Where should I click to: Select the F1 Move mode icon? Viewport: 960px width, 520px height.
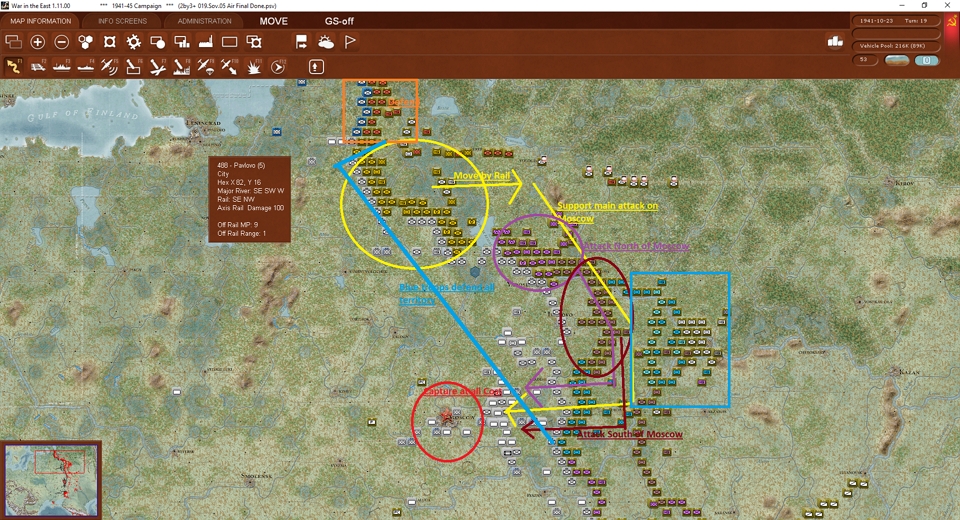13,66
